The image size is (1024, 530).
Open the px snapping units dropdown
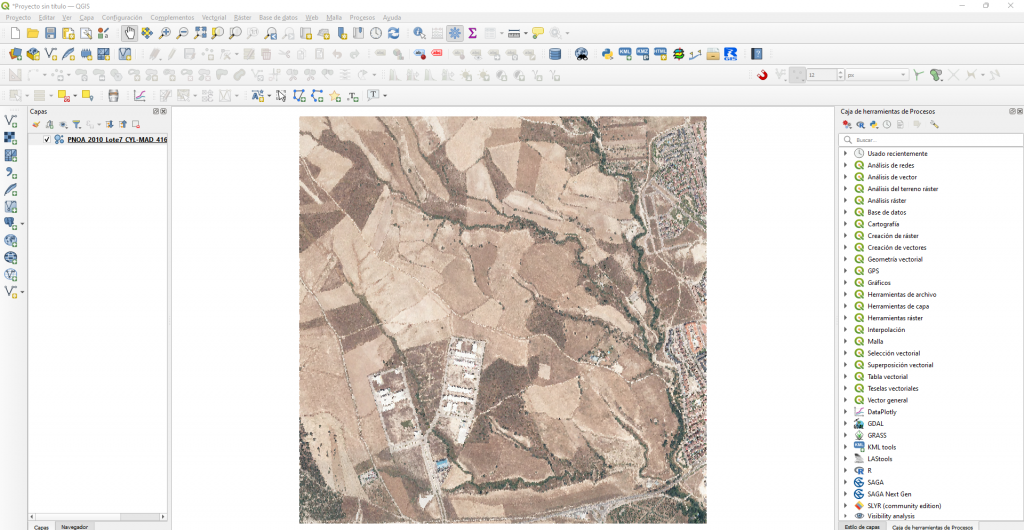tap(876, 75)
